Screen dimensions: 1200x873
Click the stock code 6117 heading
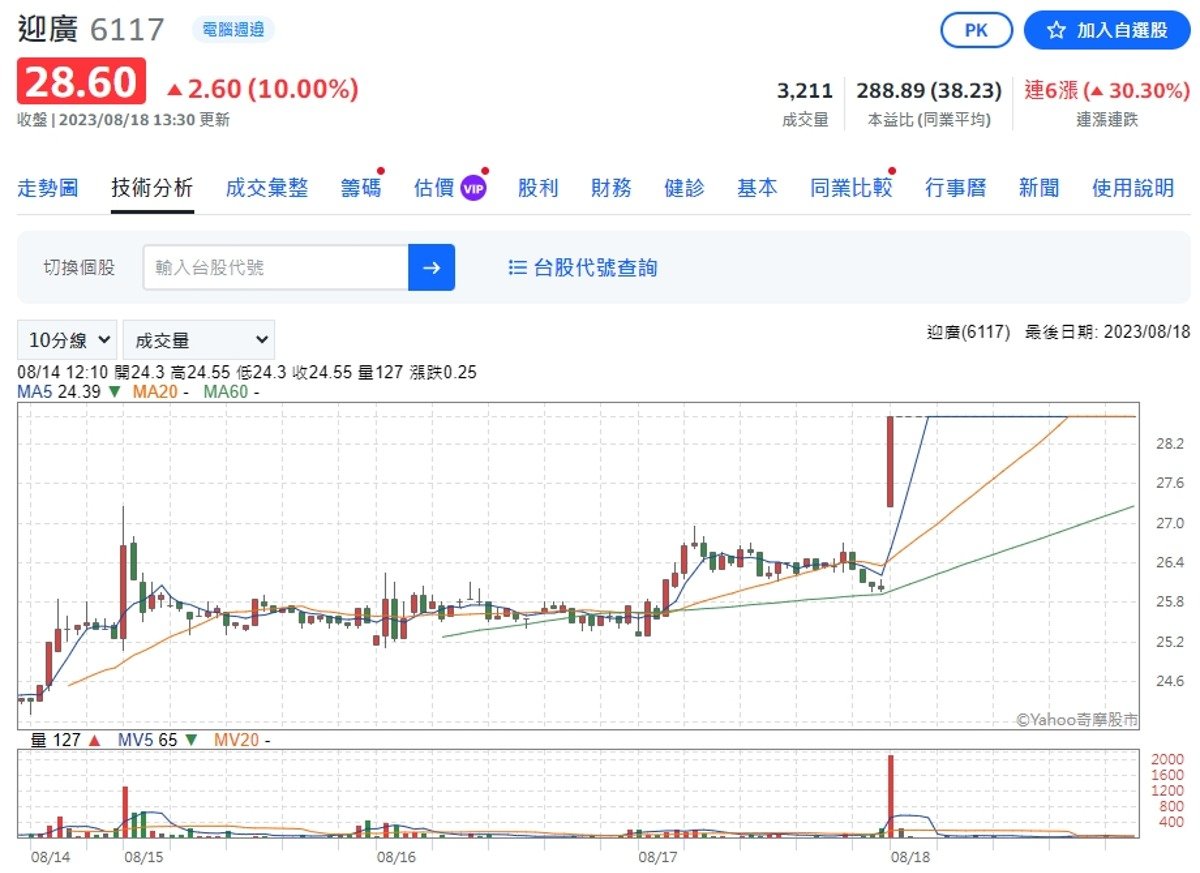pyautogui.click(x=127, y=30)
